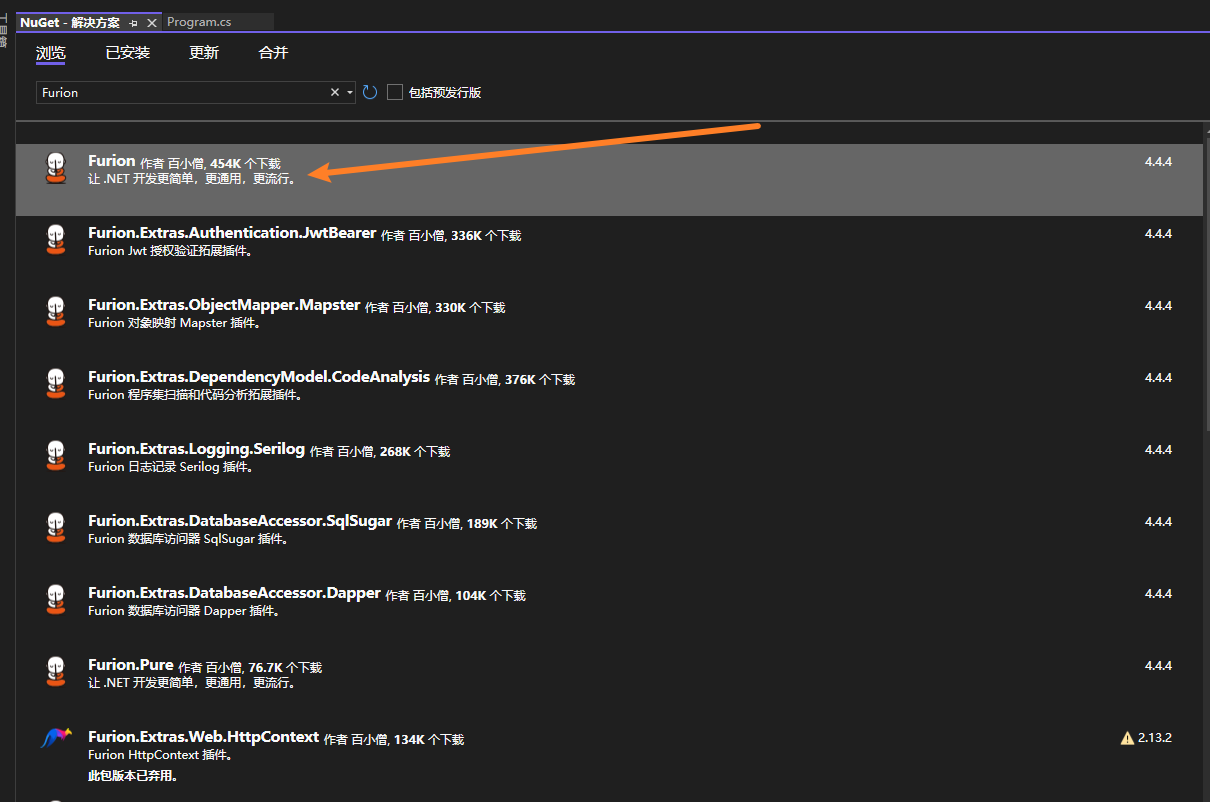Screen dimensions: 1210x802
Task: Click the refresh icon next to search box
Action: pos(369,92)
